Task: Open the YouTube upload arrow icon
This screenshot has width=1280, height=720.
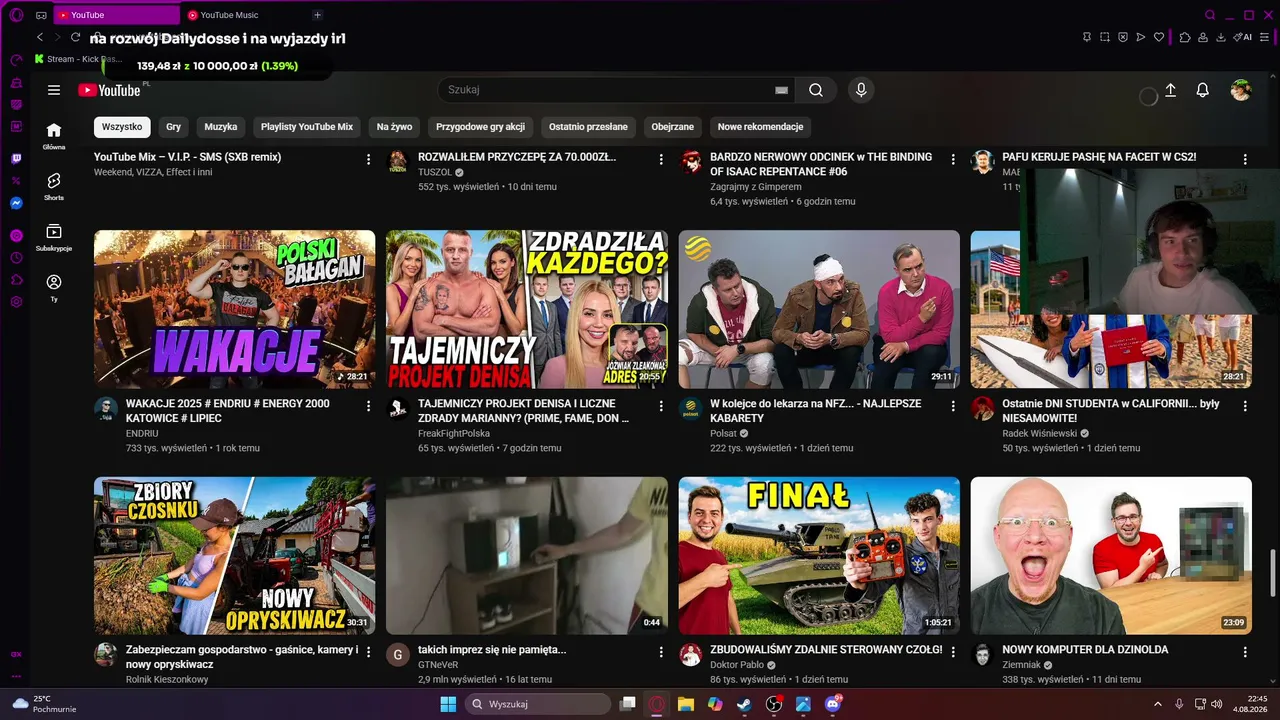Action: 1170,90
